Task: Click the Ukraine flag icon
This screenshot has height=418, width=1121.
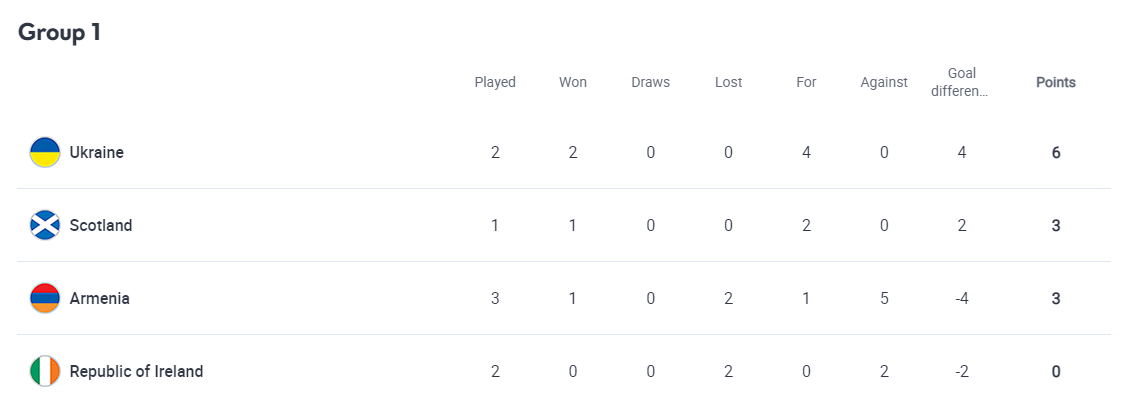Action: pos(45,152)
